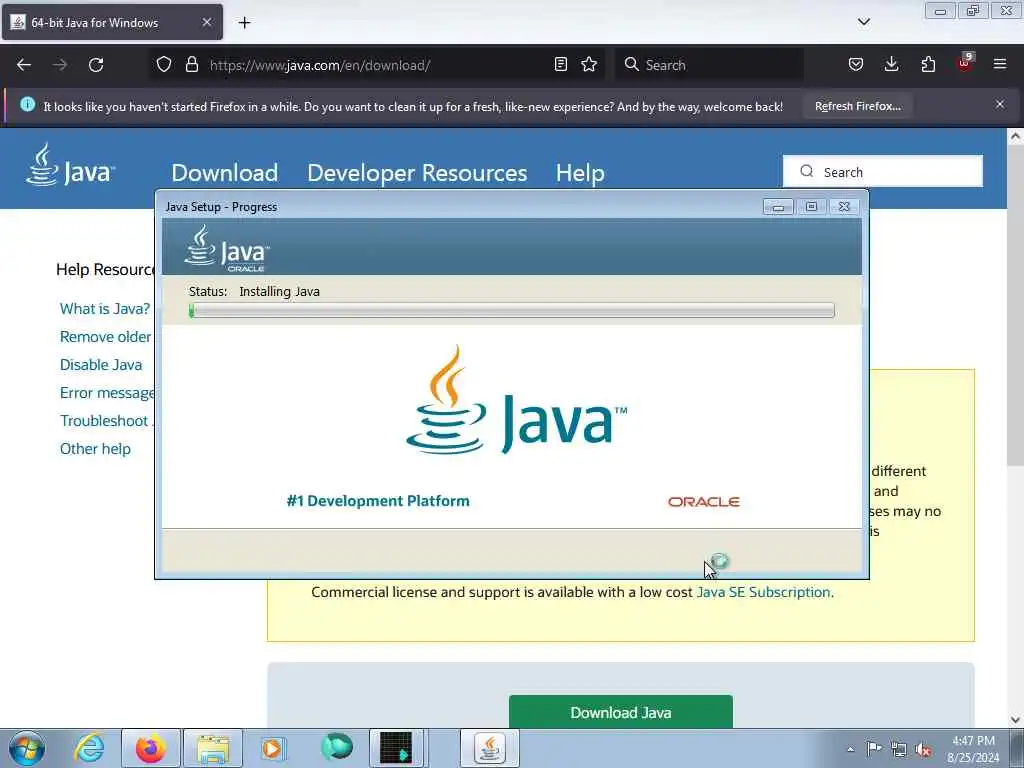The width and height of the screenshot is (1024, 768).
Task: Open the Pocket save icon
Action: pos(856,65)
